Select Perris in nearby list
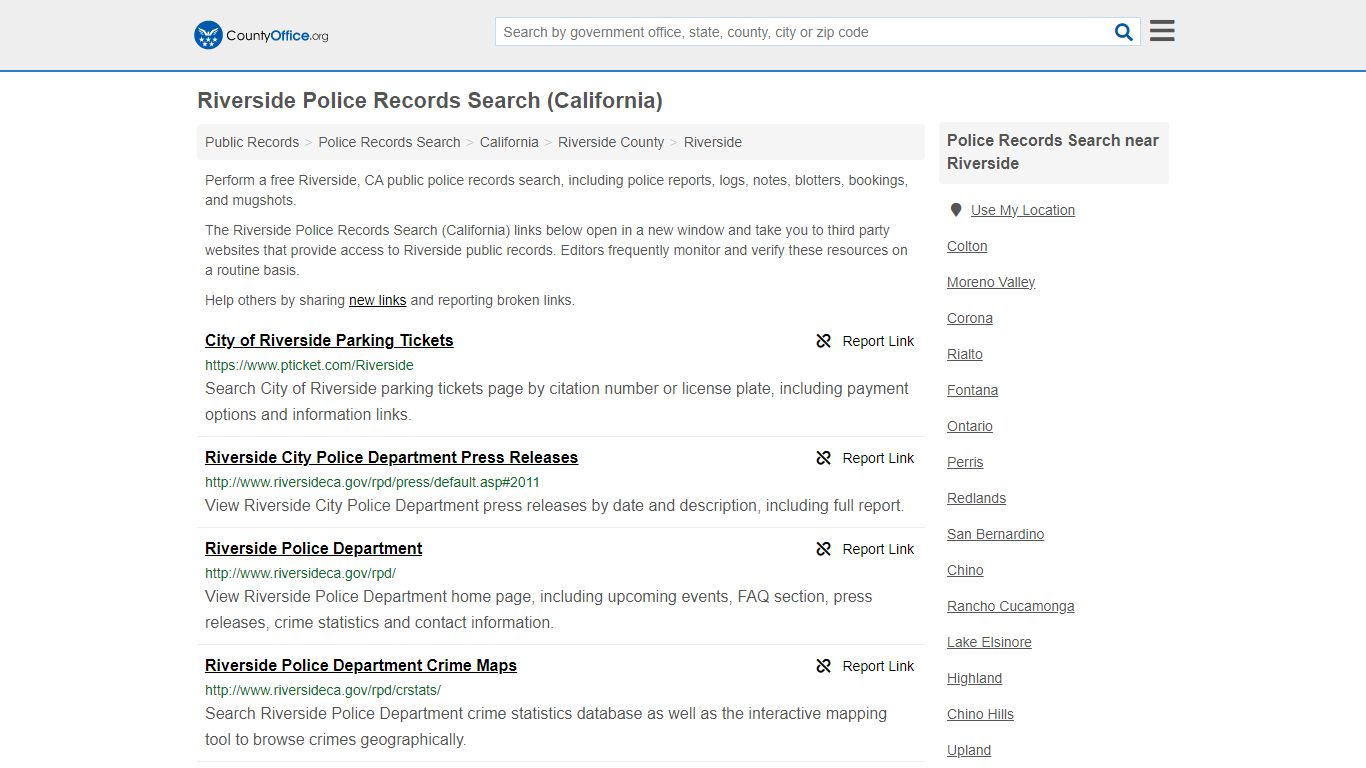The width and height of the screenshot is (1366, 768). point(965,462)
